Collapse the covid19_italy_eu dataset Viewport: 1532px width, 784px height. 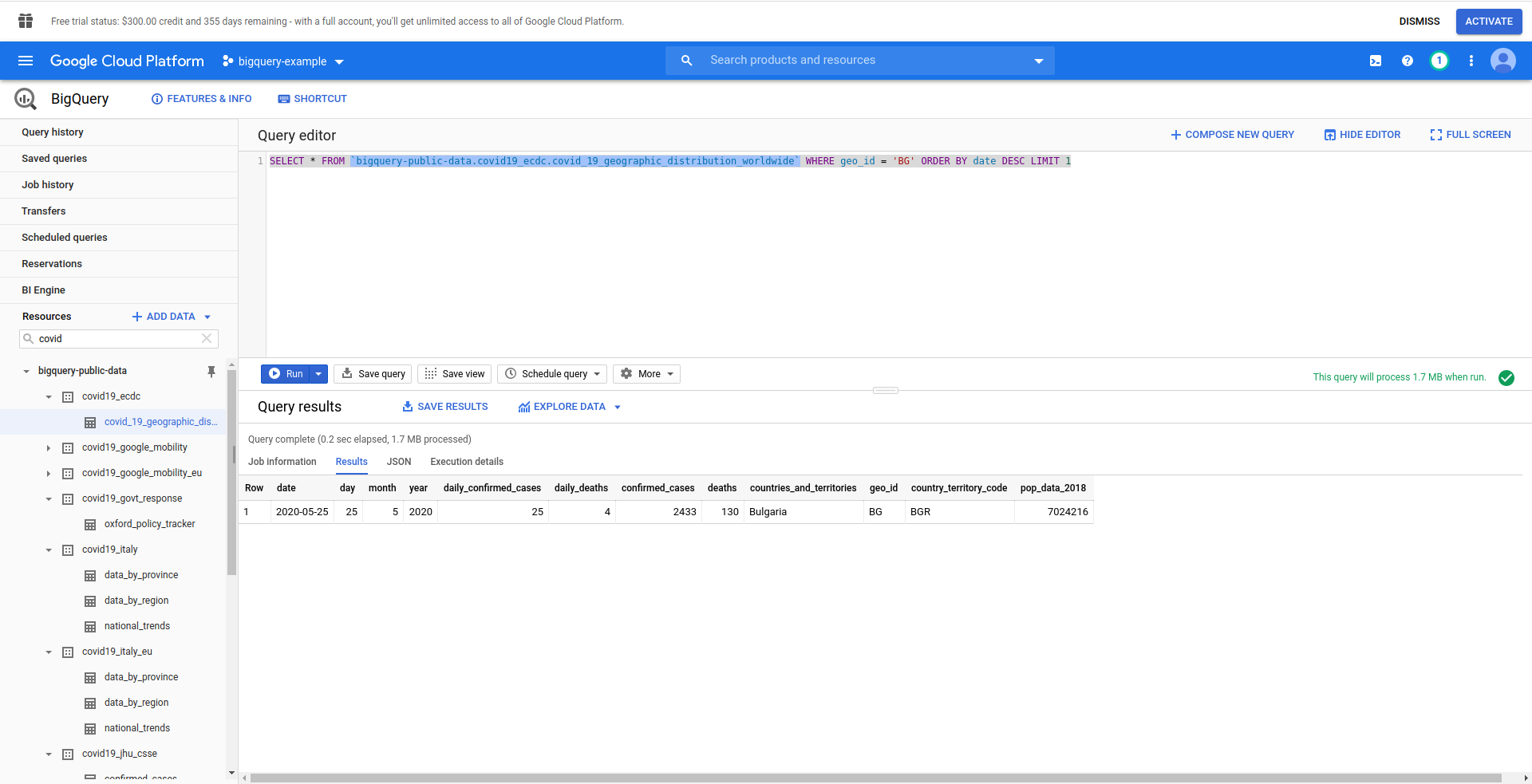coord(49,652)
